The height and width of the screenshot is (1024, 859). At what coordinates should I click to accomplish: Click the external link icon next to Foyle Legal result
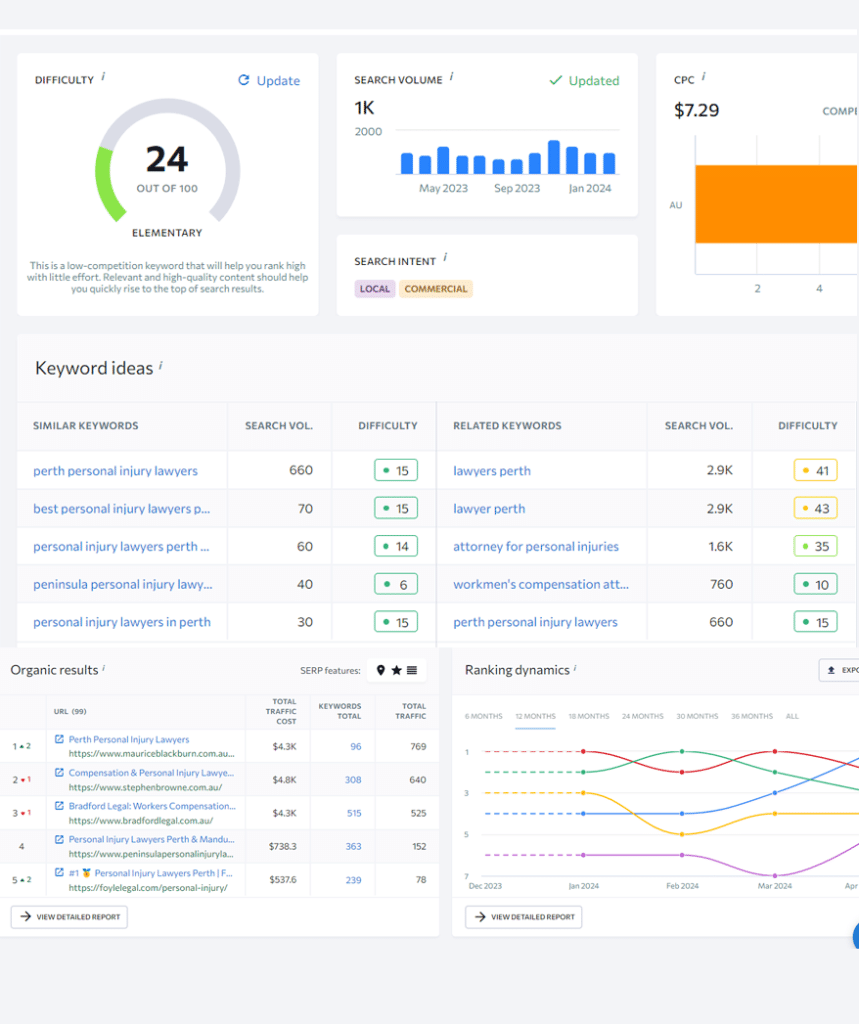pos(59,872)
